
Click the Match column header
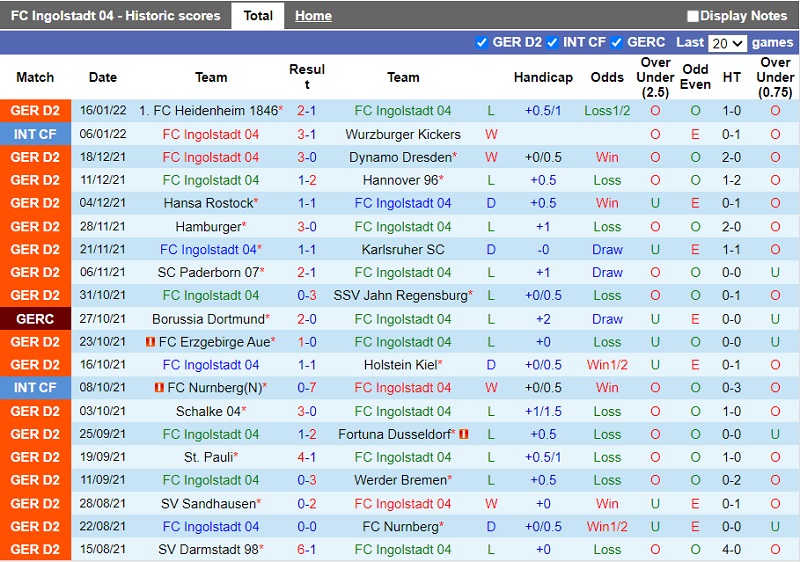[x=35, y=77]
